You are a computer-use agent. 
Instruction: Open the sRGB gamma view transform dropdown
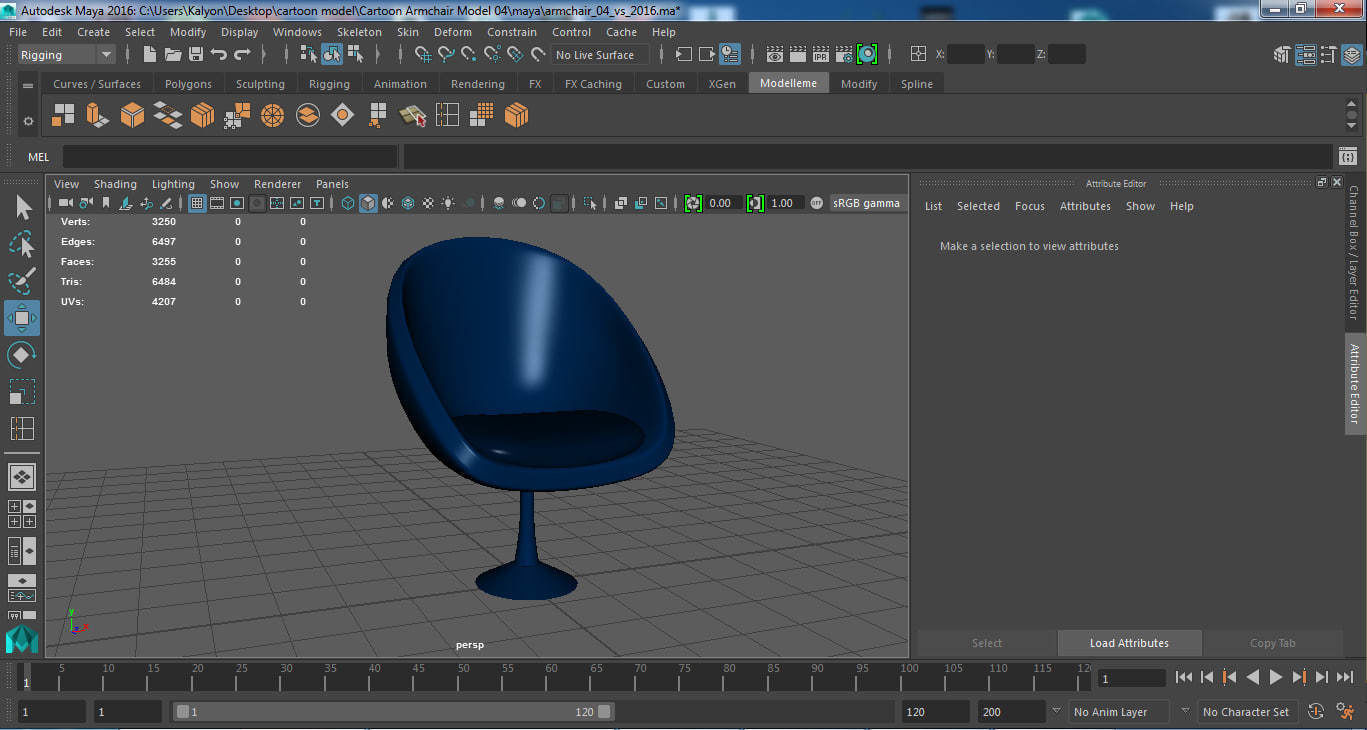pyautogui.click(x=868, y=203)
